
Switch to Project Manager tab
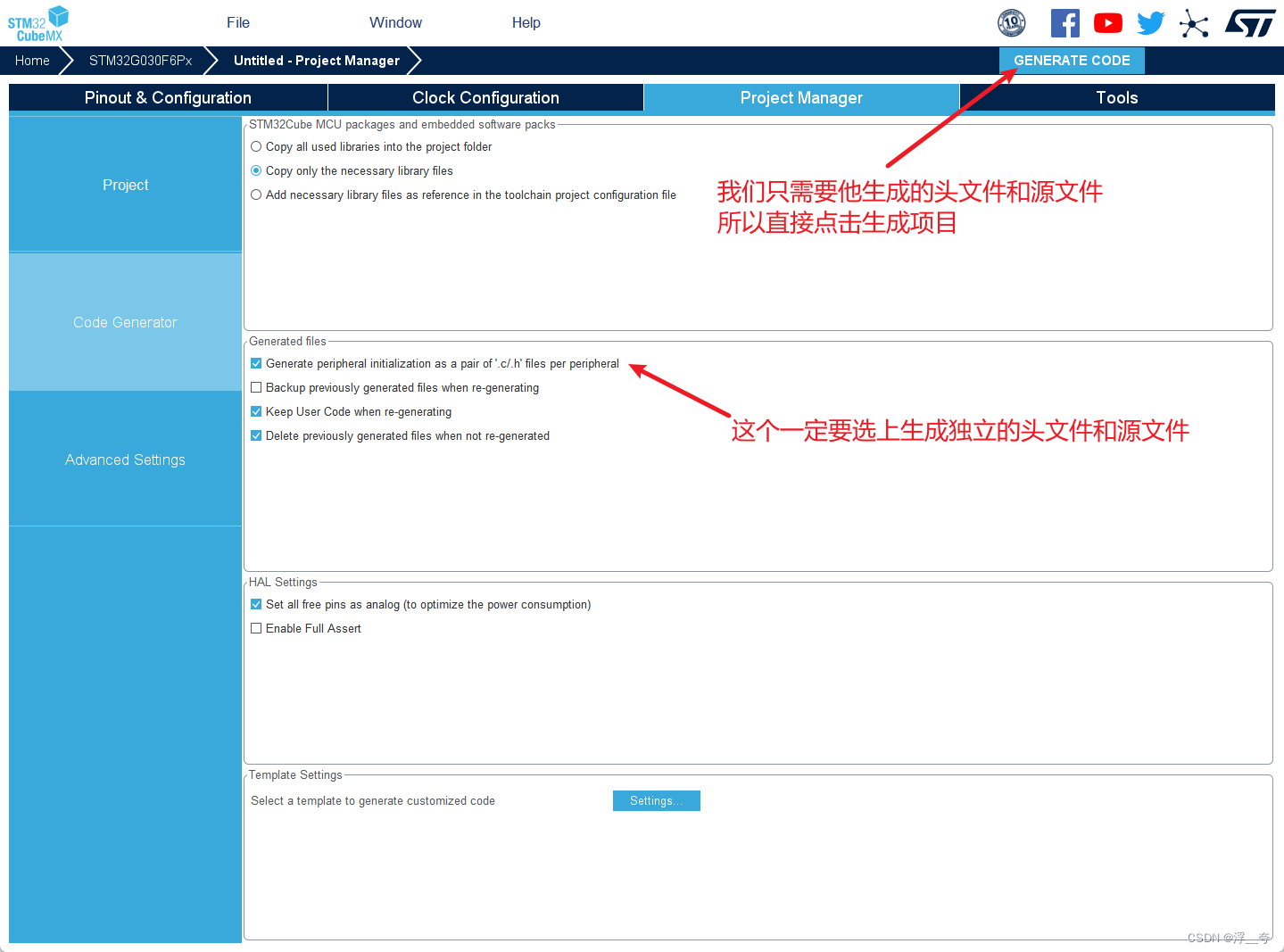pyautogui.click(x=801, y=97)
